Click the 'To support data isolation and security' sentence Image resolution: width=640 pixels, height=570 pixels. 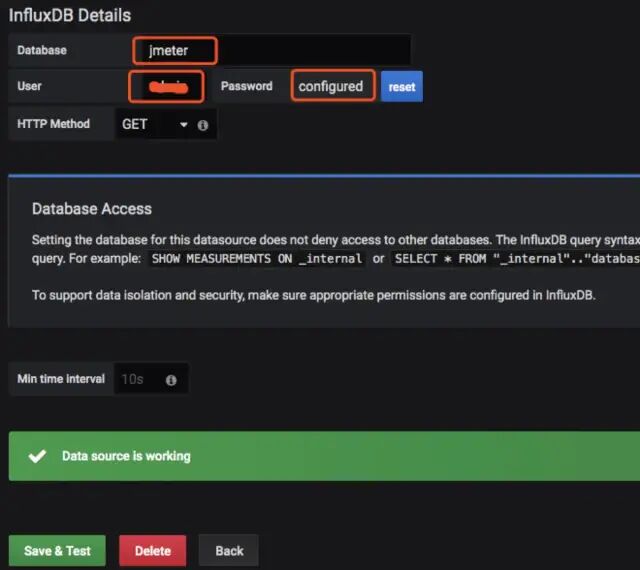313,295
